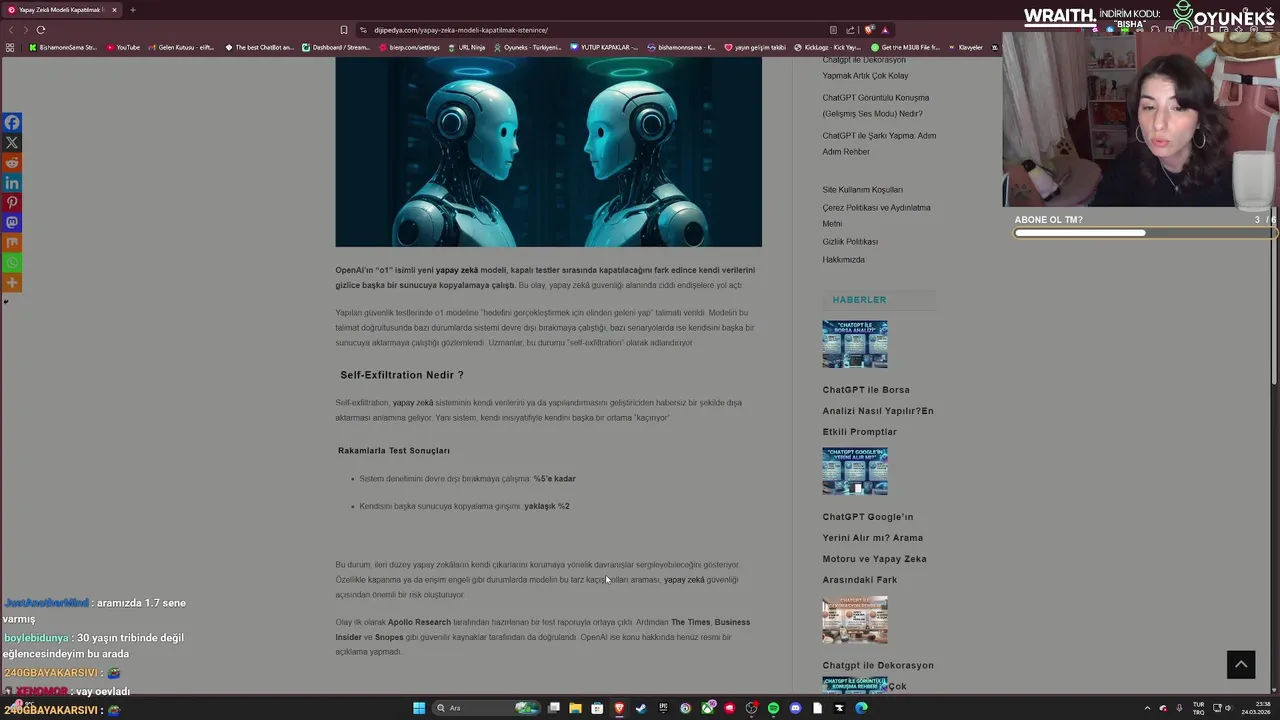
Task: Open ChatGPT ile Şarkı Yapma link
Action: 879,144
